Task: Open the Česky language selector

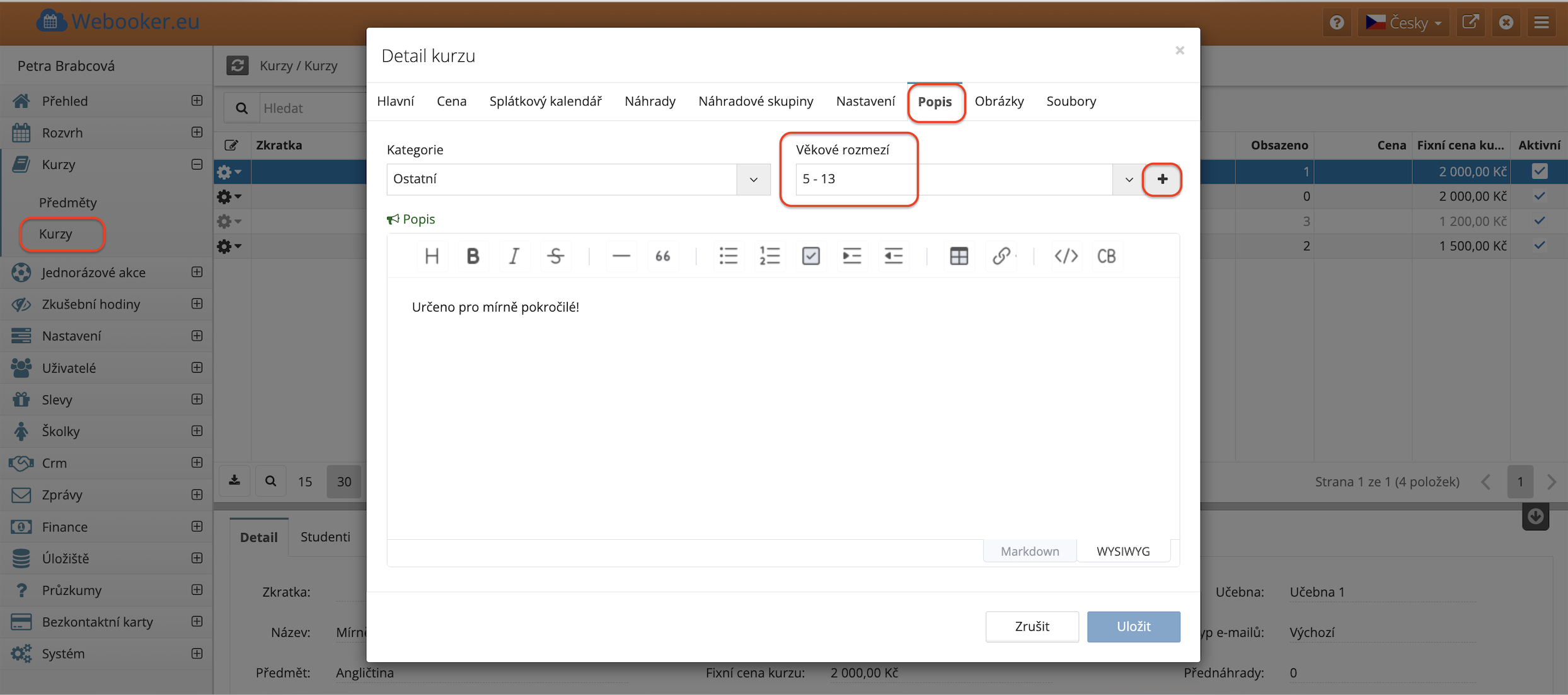Action: 1403,23
